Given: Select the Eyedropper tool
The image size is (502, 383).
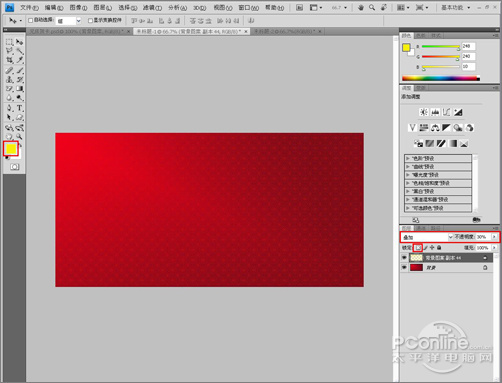Looking at the screenshot, I should [x=20, y=60].
